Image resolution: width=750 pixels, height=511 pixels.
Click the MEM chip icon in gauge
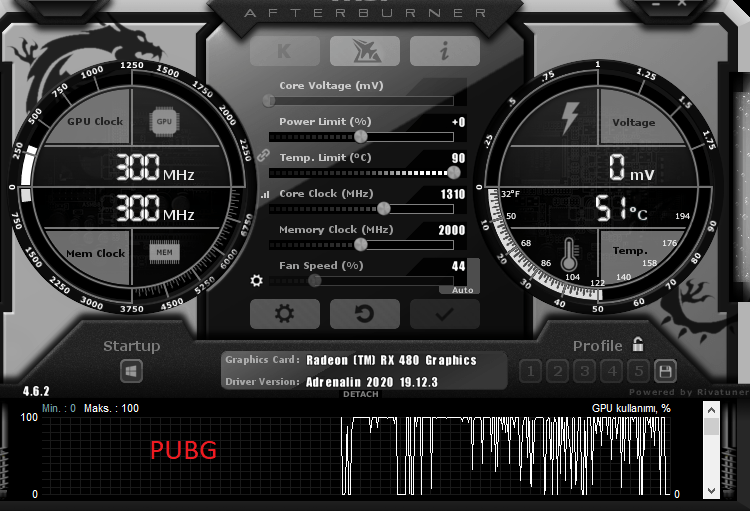click(165, 252)
